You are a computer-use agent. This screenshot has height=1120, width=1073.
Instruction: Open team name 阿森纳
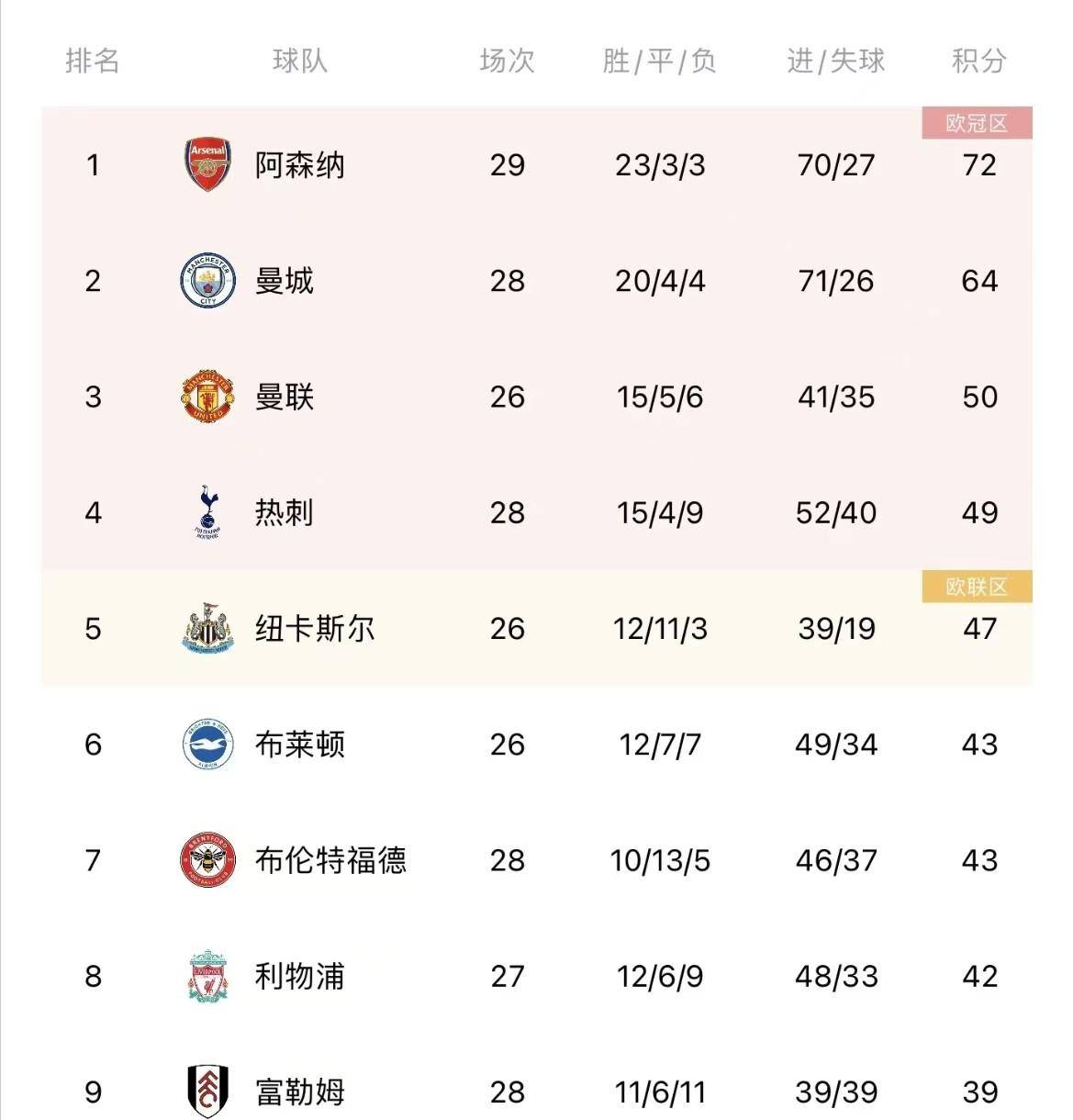(300, 165)
